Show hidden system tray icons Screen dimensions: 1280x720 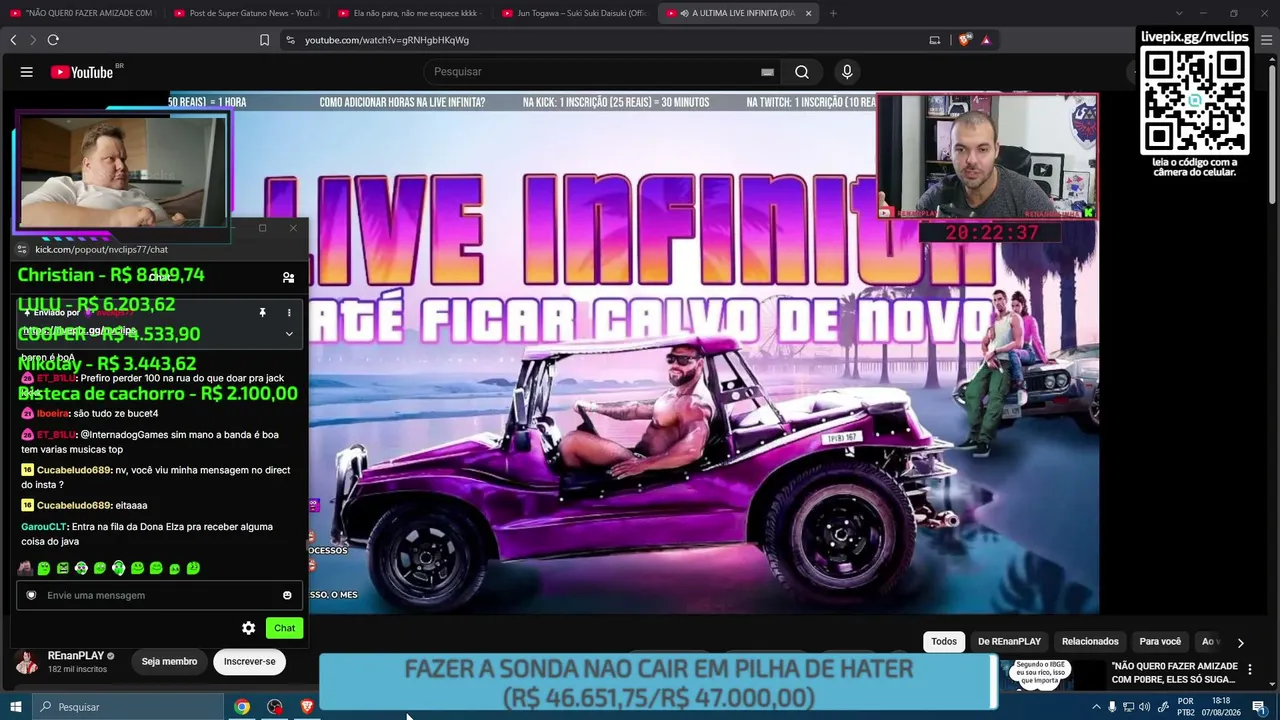(x=1096, y=707)
